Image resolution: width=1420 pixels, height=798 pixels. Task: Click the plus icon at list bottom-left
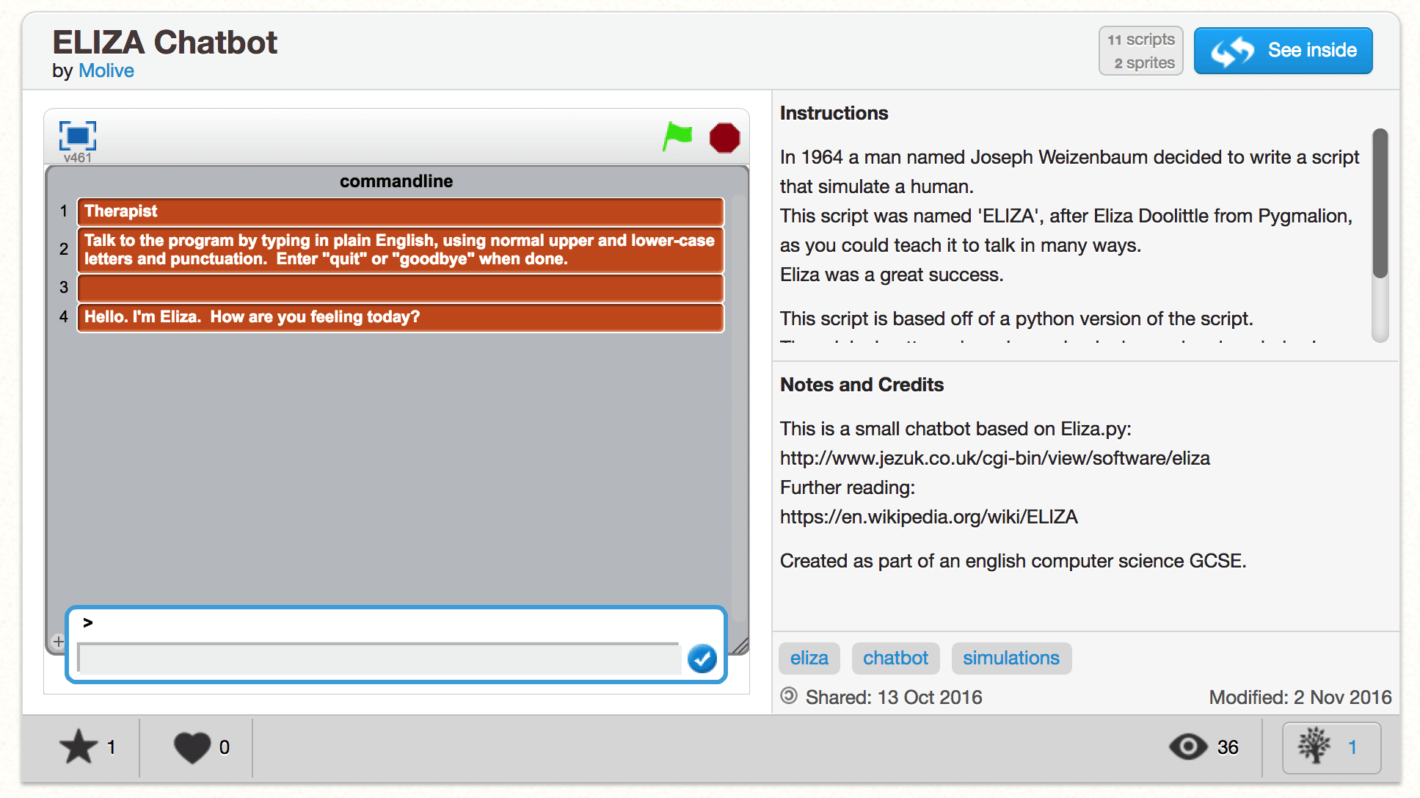tap(58, 641)
